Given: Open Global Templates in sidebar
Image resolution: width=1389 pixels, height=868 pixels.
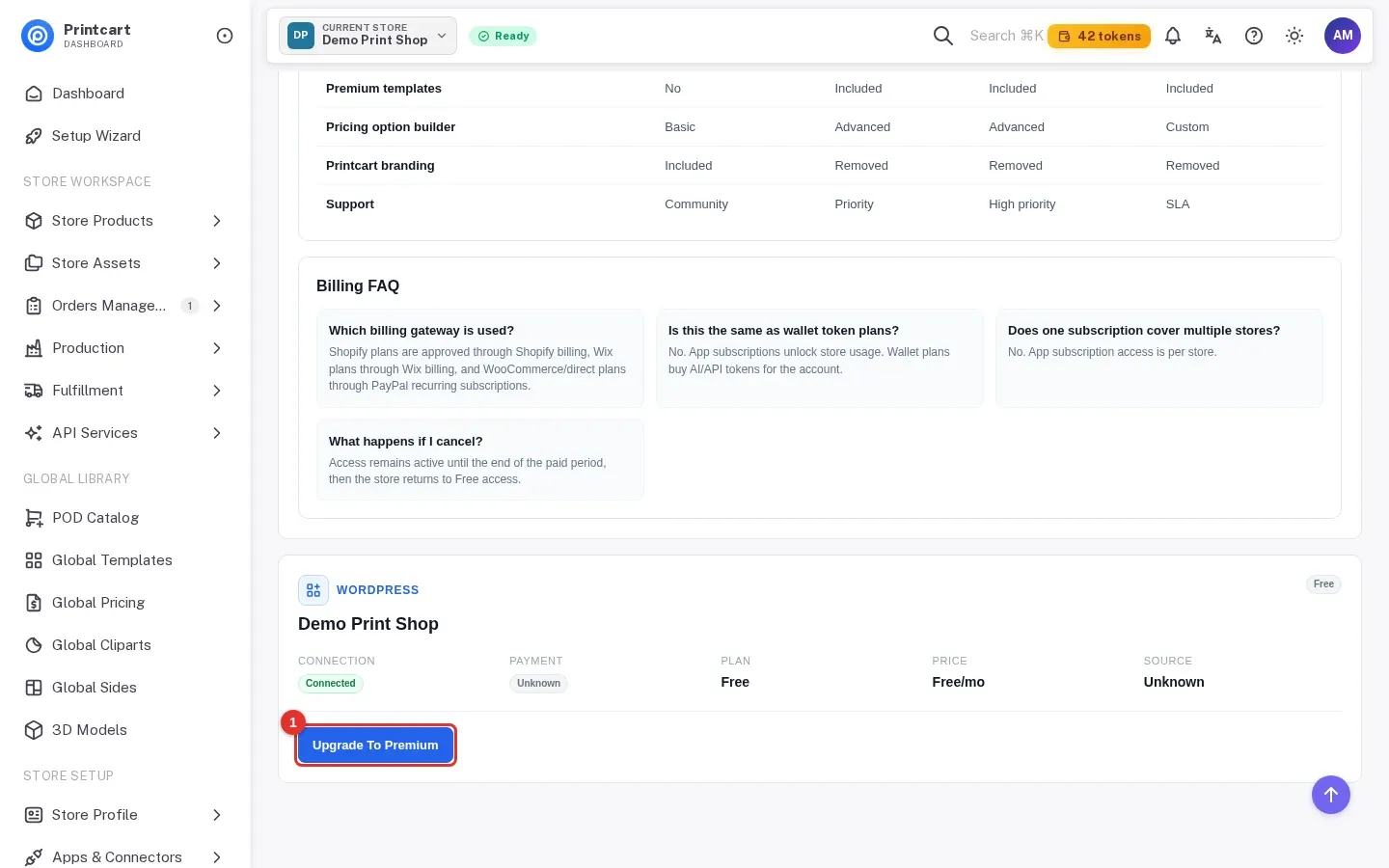Looking at the screenshot, I should click(x=125, y=560).
